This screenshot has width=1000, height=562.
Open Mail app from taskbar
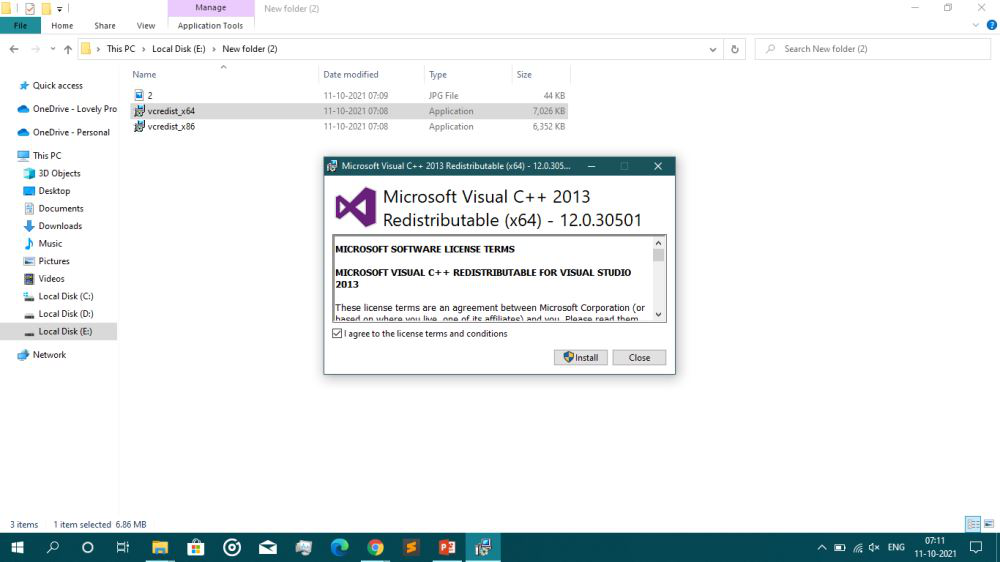tap(268, 547)
